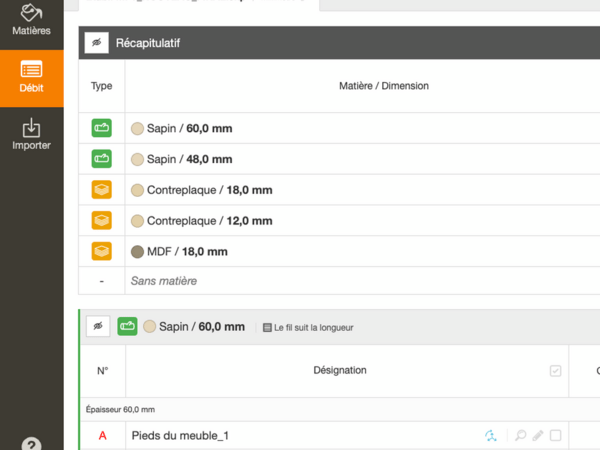Open the Matières tab in sidebar

pos(31,22)
